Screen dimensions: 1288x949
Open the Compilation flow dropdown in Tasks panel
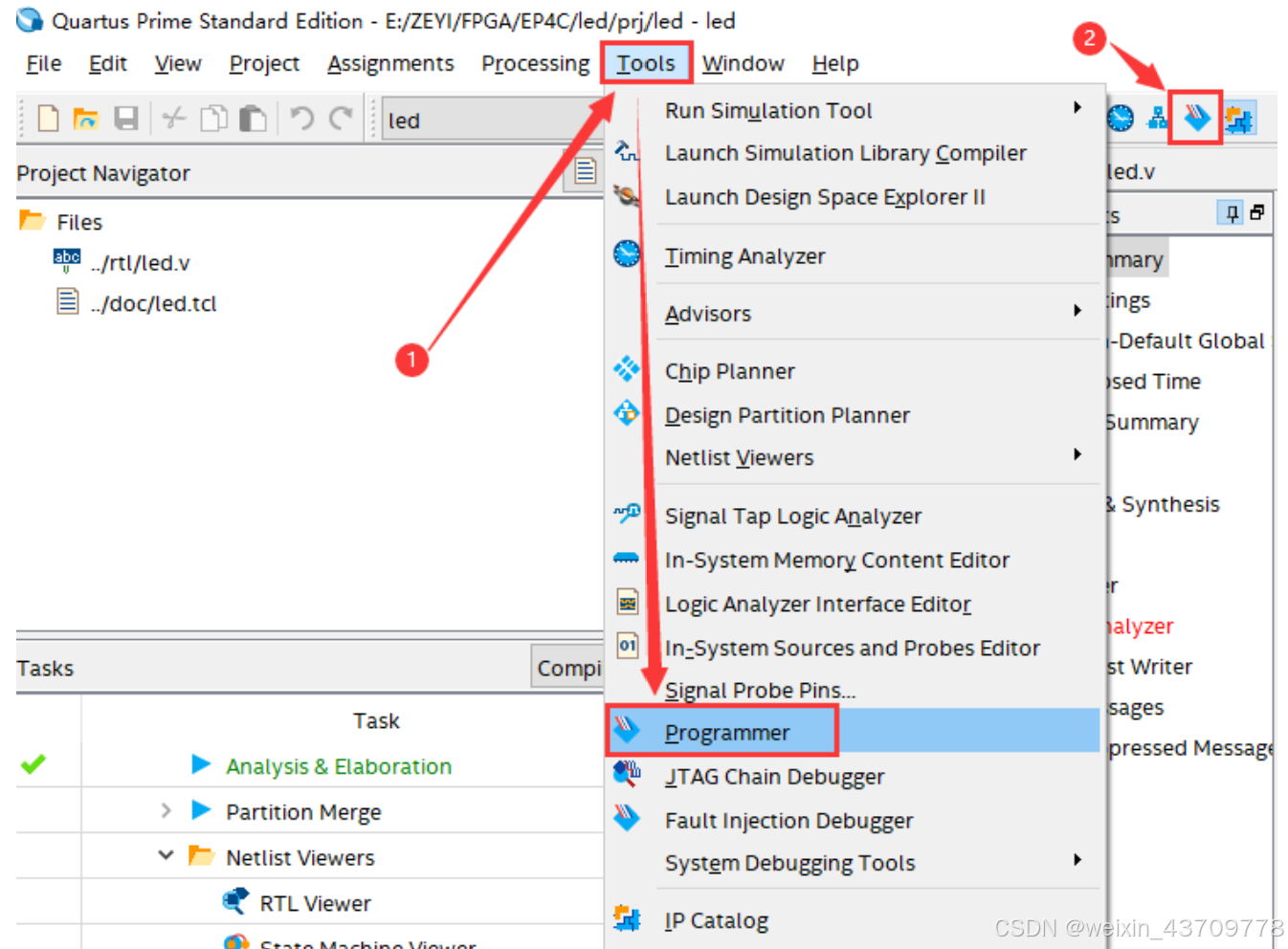567,667
